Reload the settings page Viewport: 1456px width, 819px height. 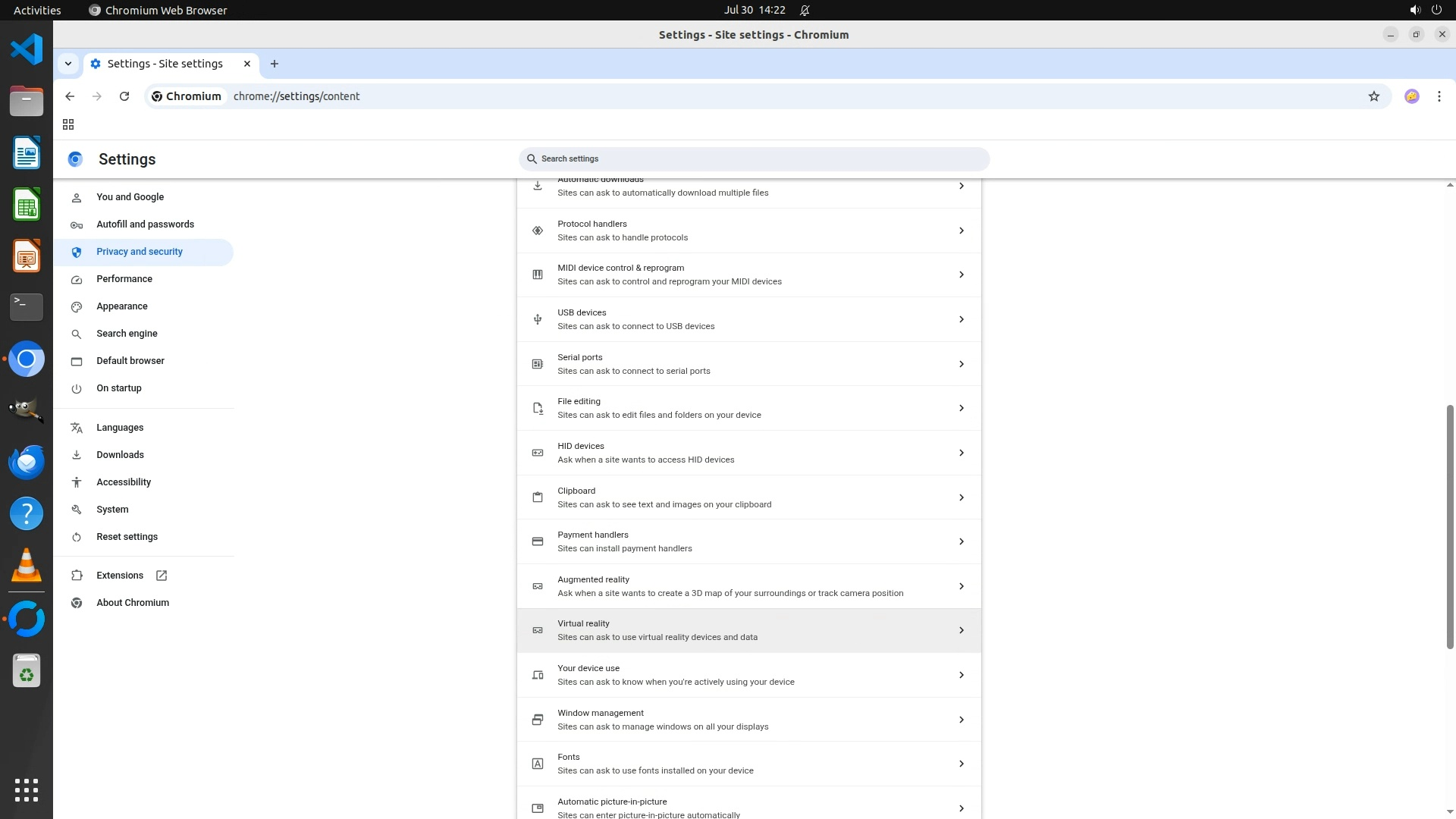(x=124, y=96)
